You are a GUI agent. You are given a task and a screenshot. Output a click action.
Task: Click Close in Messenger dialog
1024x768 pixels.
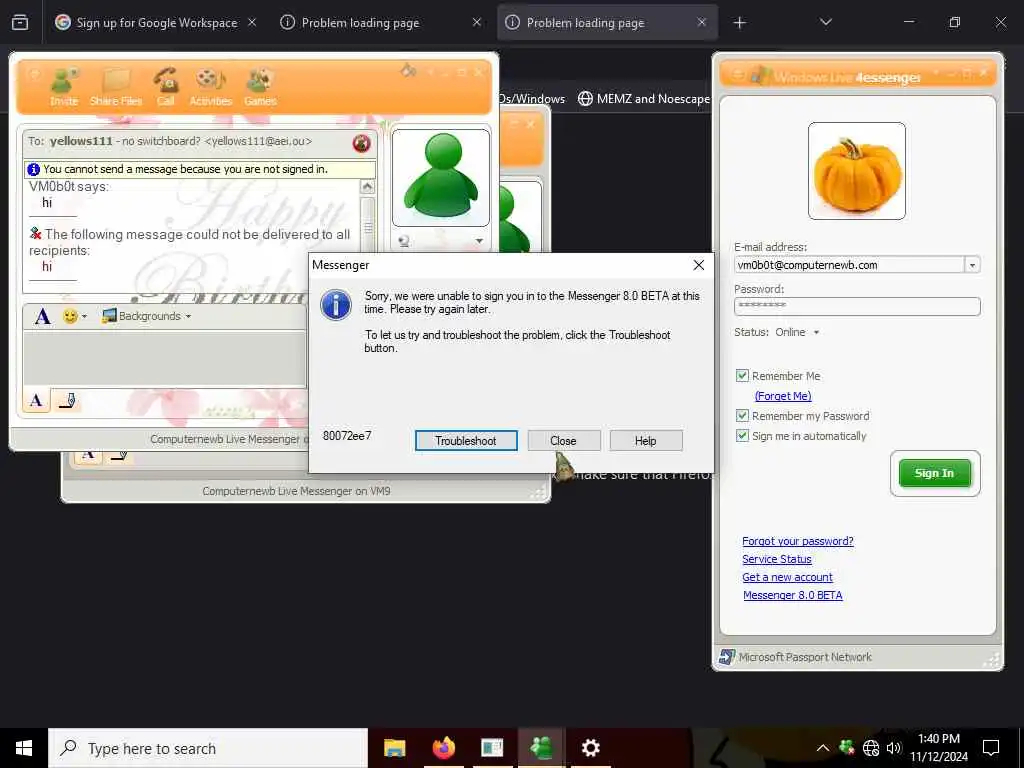tap(564, 441)
